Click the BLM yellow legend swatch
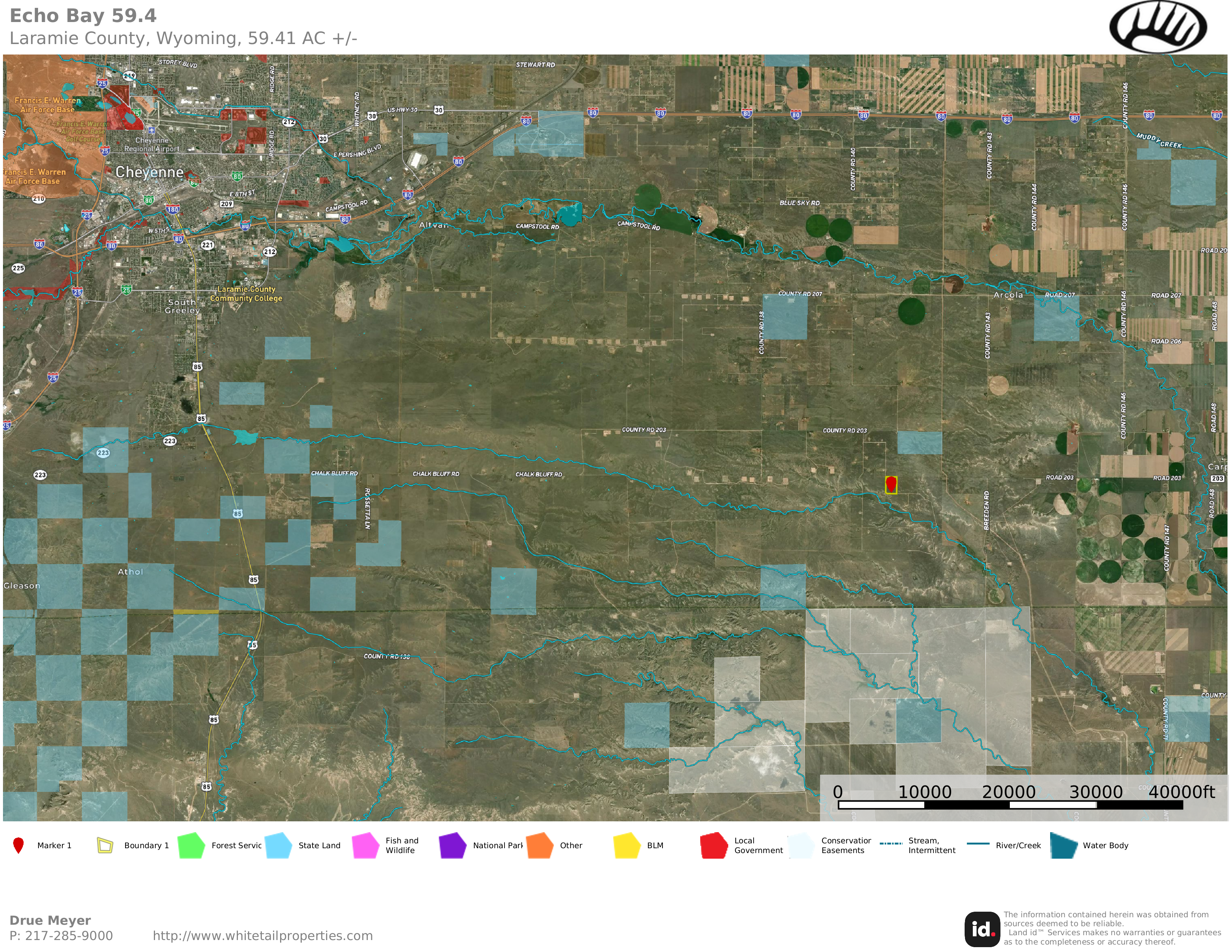The height and width of the screenshot is (952, 1232). pos(627,845)
